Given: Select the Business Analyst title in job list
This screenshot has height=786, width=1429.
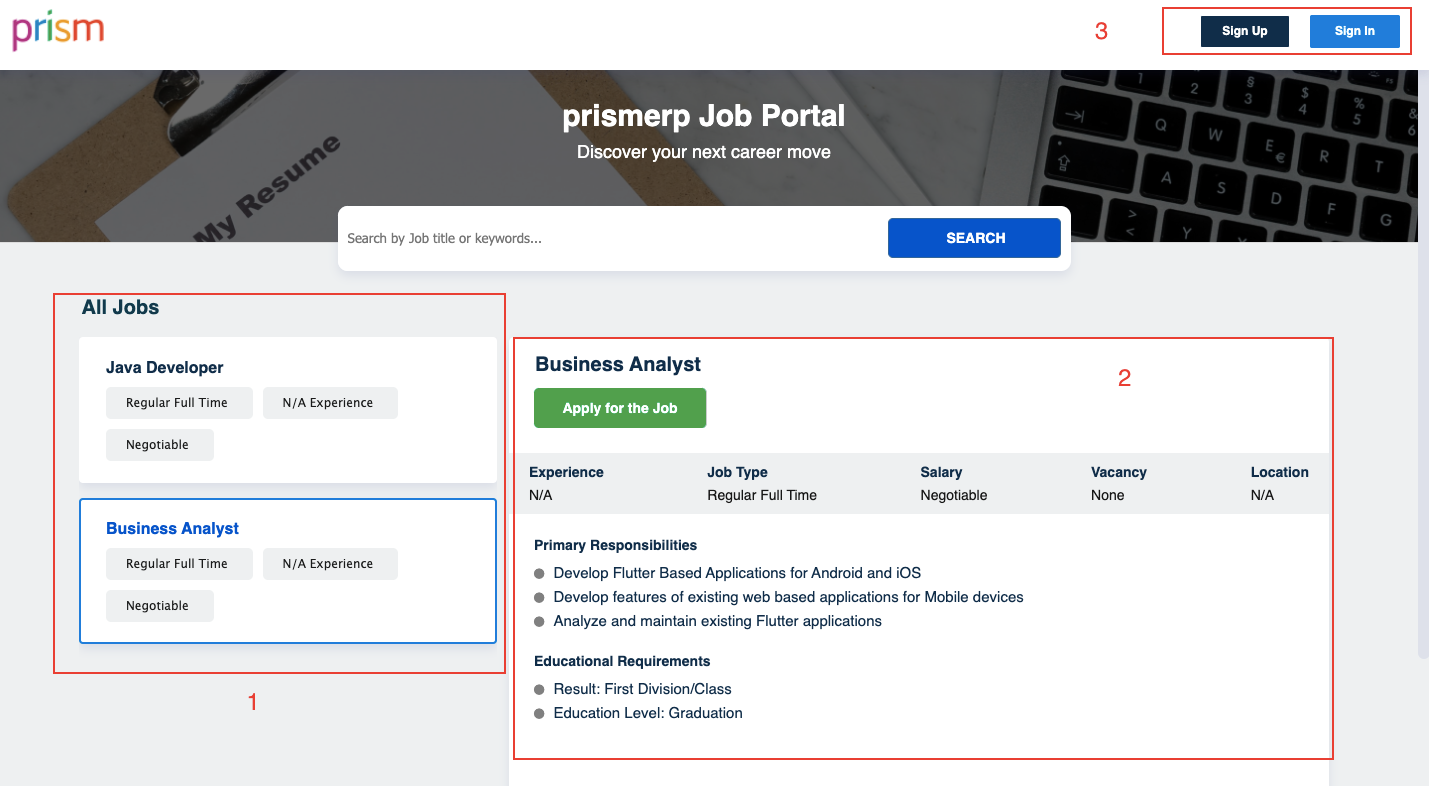Looking at the screenshot, I should [x=172, y=529].
